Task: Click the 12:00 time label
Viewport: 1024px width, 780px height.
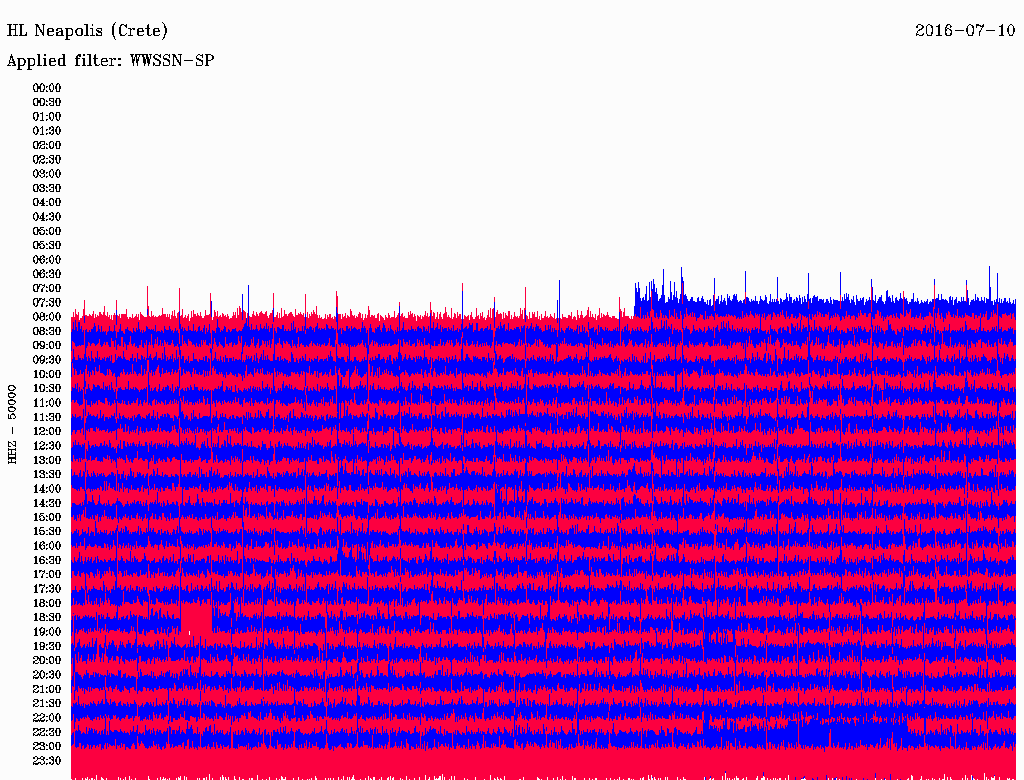Action: [x=47, y=432]
